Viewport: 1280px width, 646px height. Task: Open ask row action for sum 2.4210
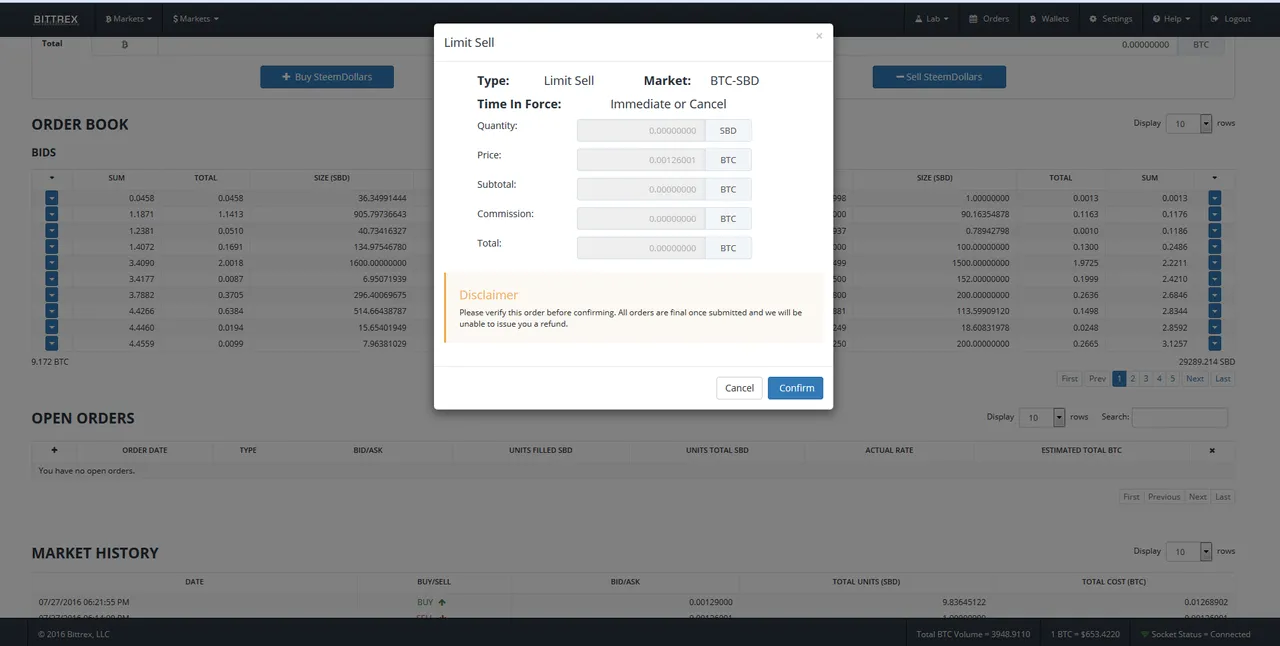click(1215, 278)
